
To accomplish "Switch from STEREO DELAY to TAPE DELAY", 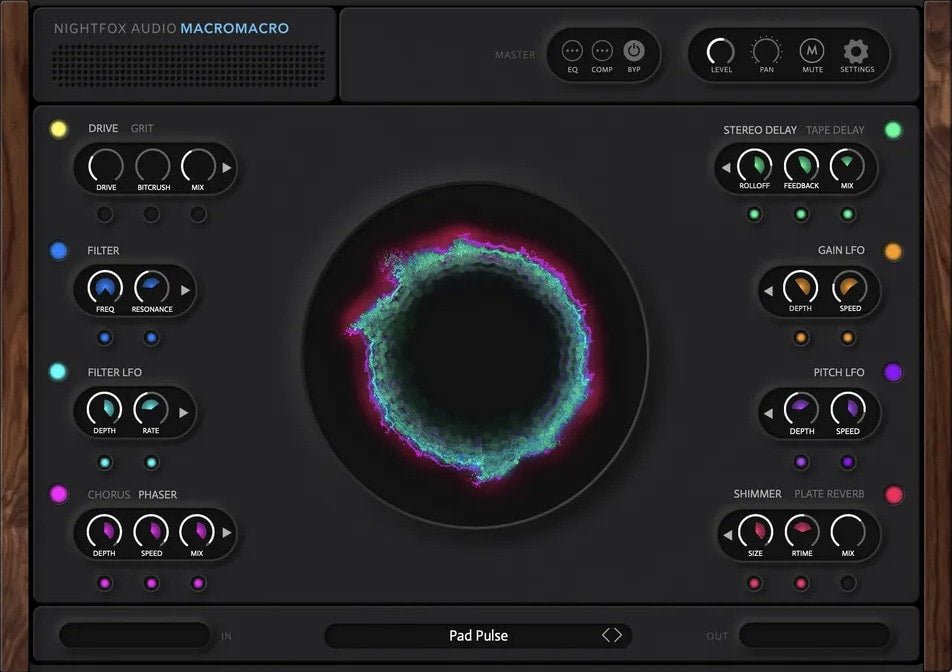I will 837,129.
